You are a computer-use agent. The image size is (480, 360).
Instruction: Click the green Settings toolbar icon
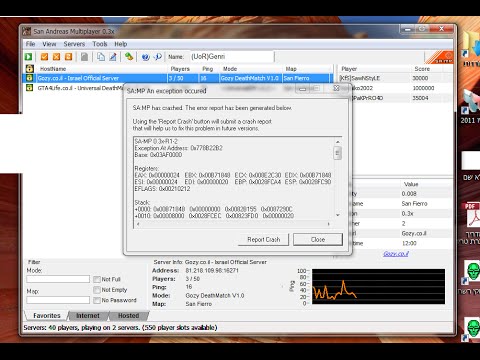129,57
